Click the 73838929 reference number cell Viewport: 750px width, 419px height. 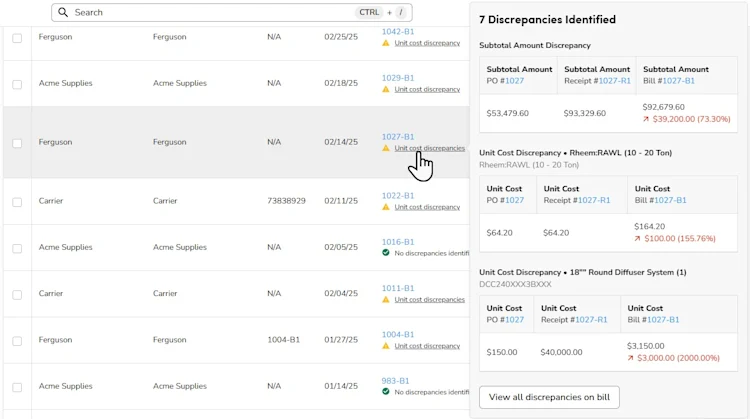point(287,201)
